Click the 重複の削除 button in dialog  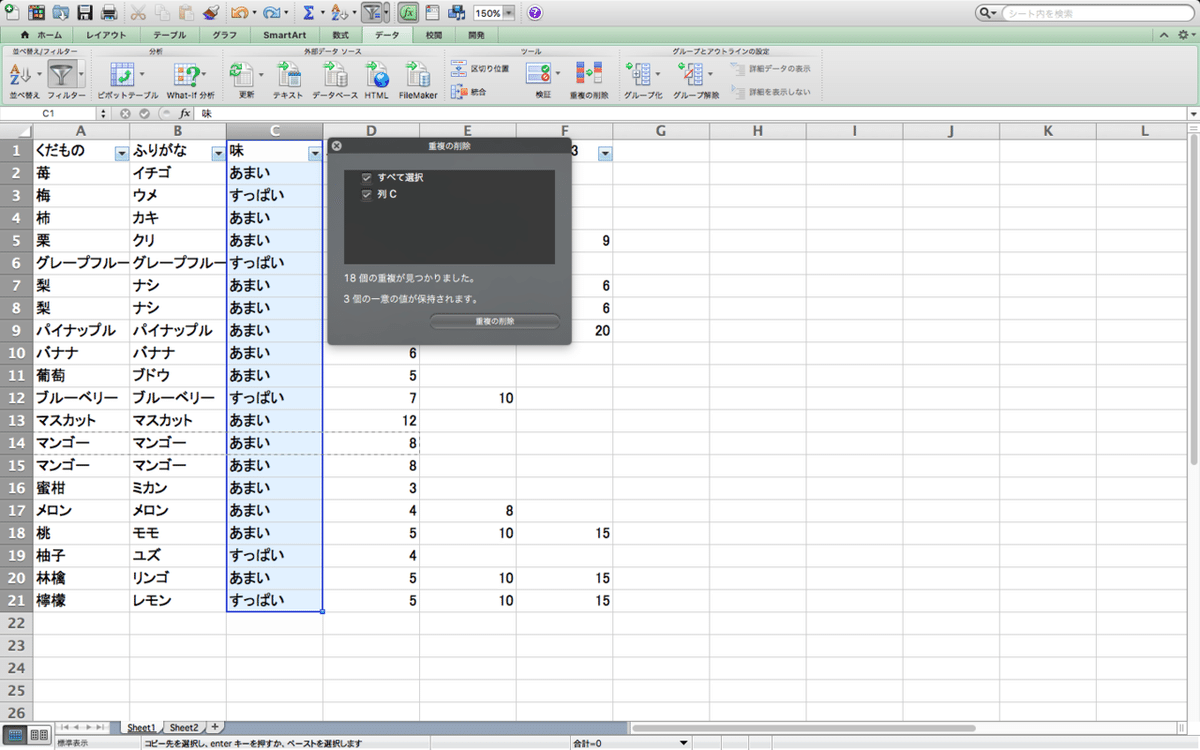[494, 321]
